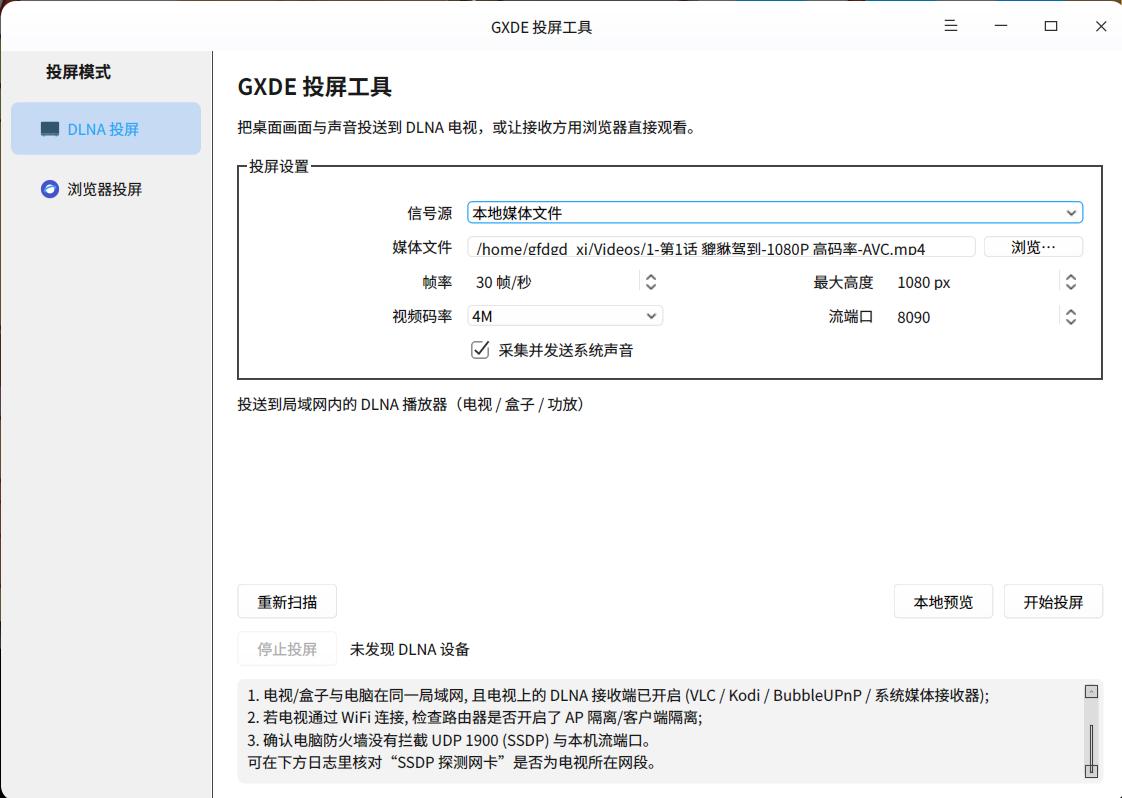The width and height of the screenshot is (1122, 798).
Task: Maximize the GXDE 投屏工具 window
Action: point(1050,26)
